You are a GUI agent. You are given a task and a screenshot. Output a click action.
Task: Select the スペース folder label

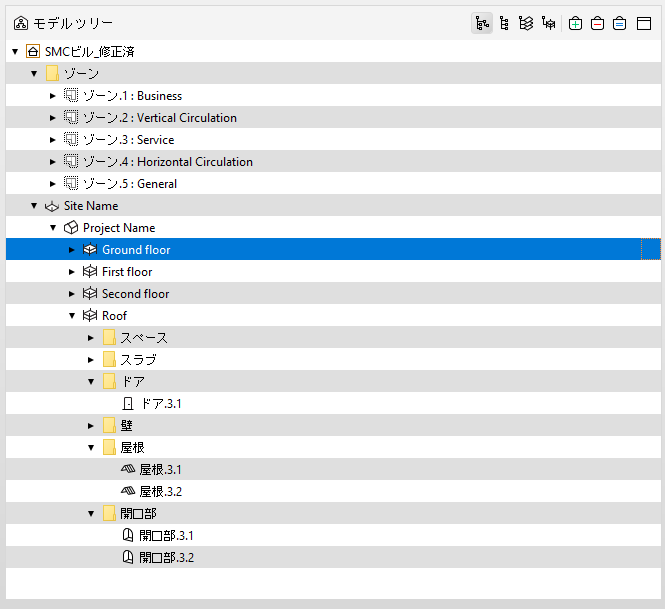tap(144, 338)
